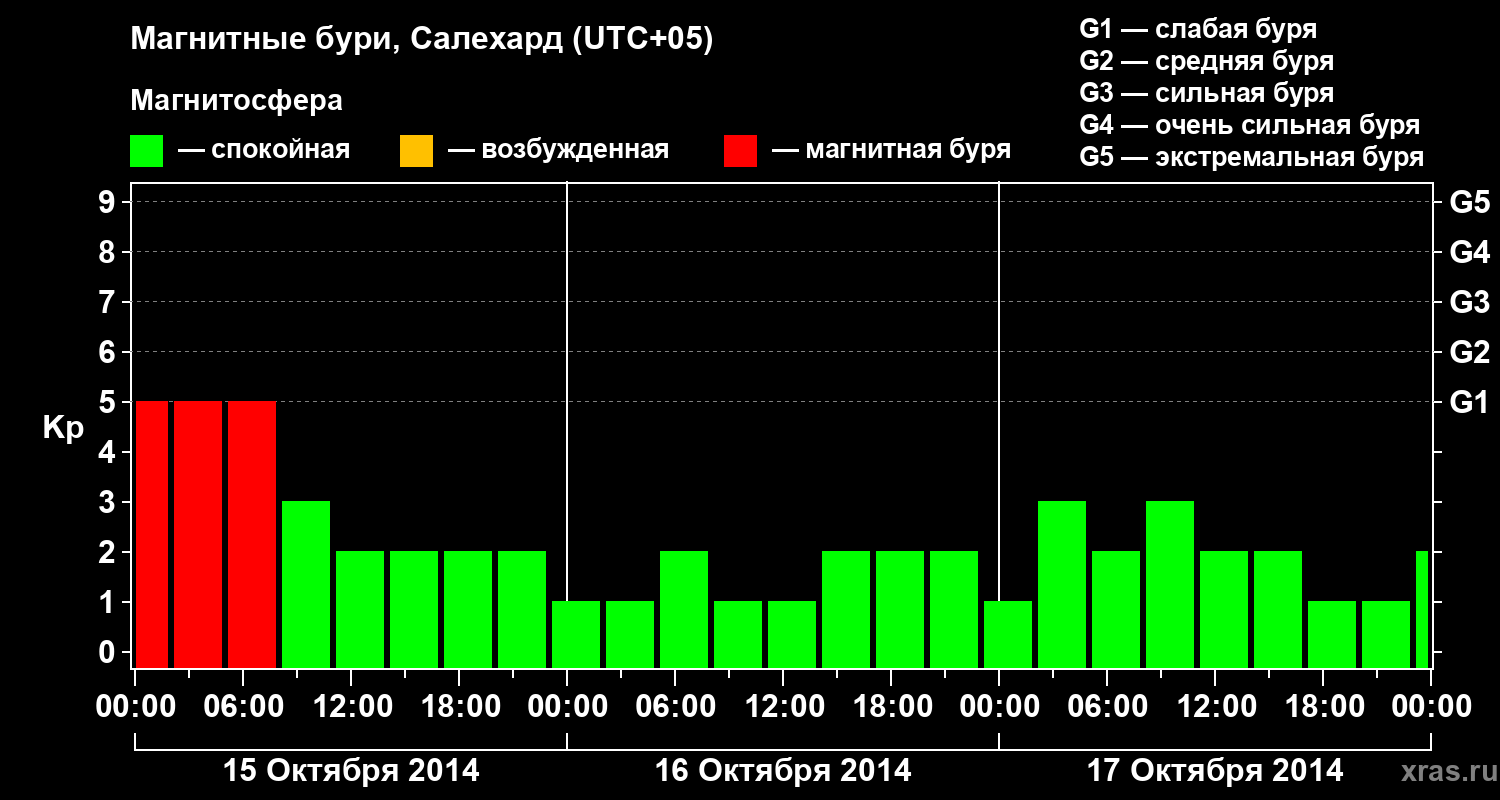Screen dimensions: 1500x800
Task: Click the Kp 1 bar at 00:00 on 17 October
Action: 1008,634
